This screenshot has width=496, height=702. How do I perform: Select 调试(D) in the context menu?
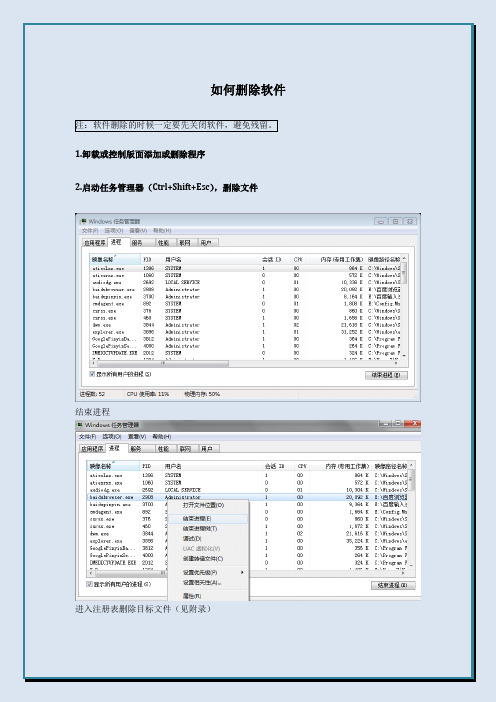[192, 539]
